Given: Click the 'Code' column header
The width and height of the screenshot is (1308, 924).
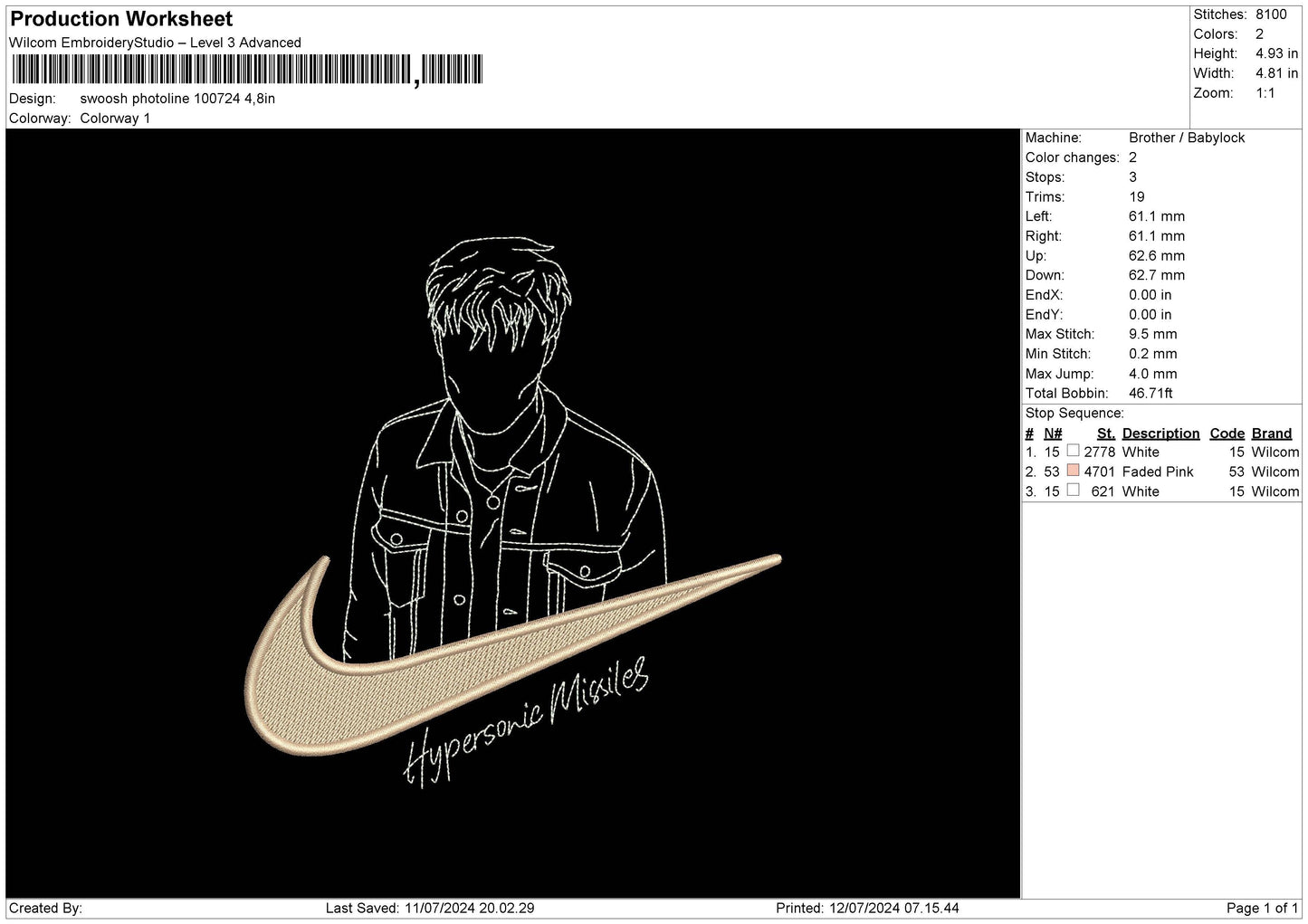Looking at the screenshot, I should (x=1227, y=433).
